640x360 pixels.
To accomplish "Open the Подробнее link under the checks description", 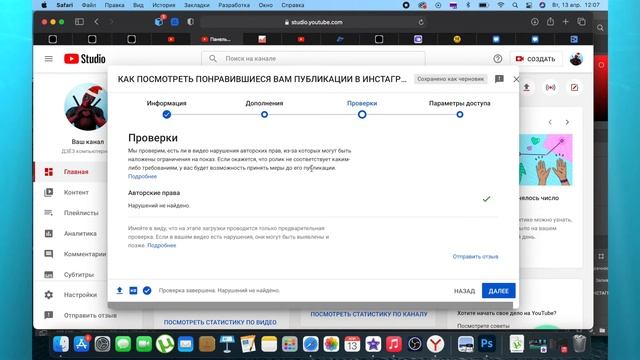I will point(142,176).
